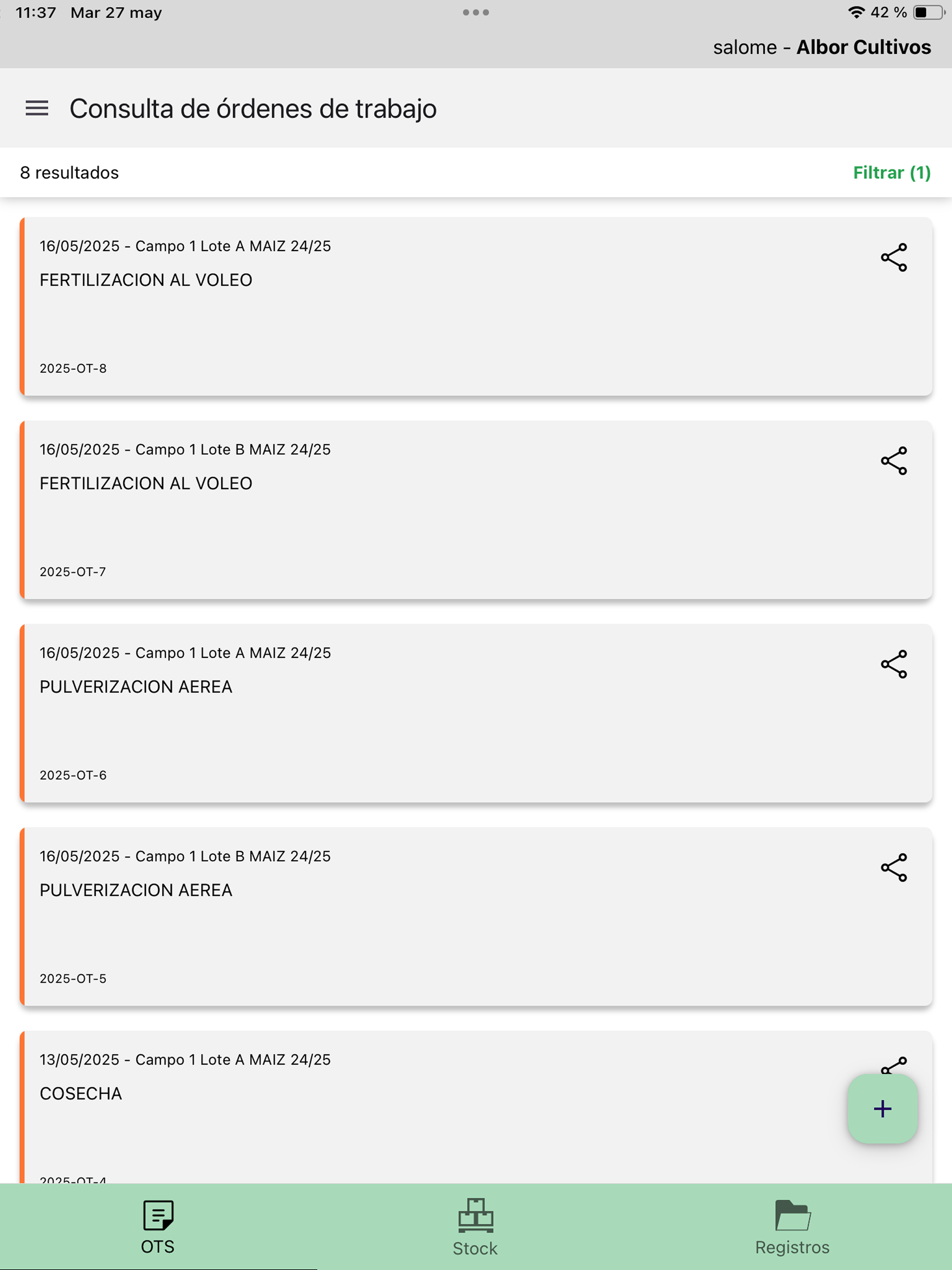Open the hamburger navigation menu
This screenshot has width=952, height=1270.
[37, 108]
